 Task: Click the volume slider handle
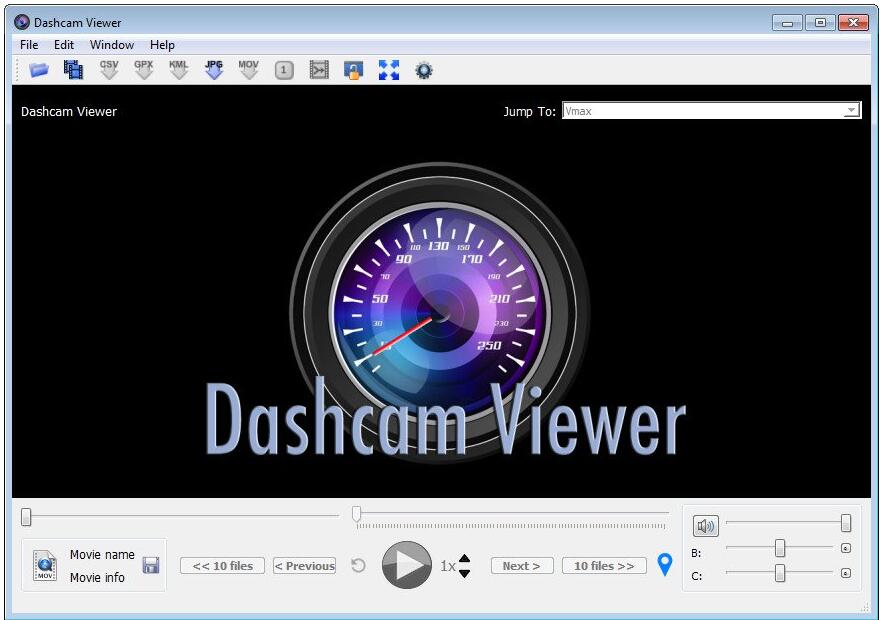tap(846, 523)
